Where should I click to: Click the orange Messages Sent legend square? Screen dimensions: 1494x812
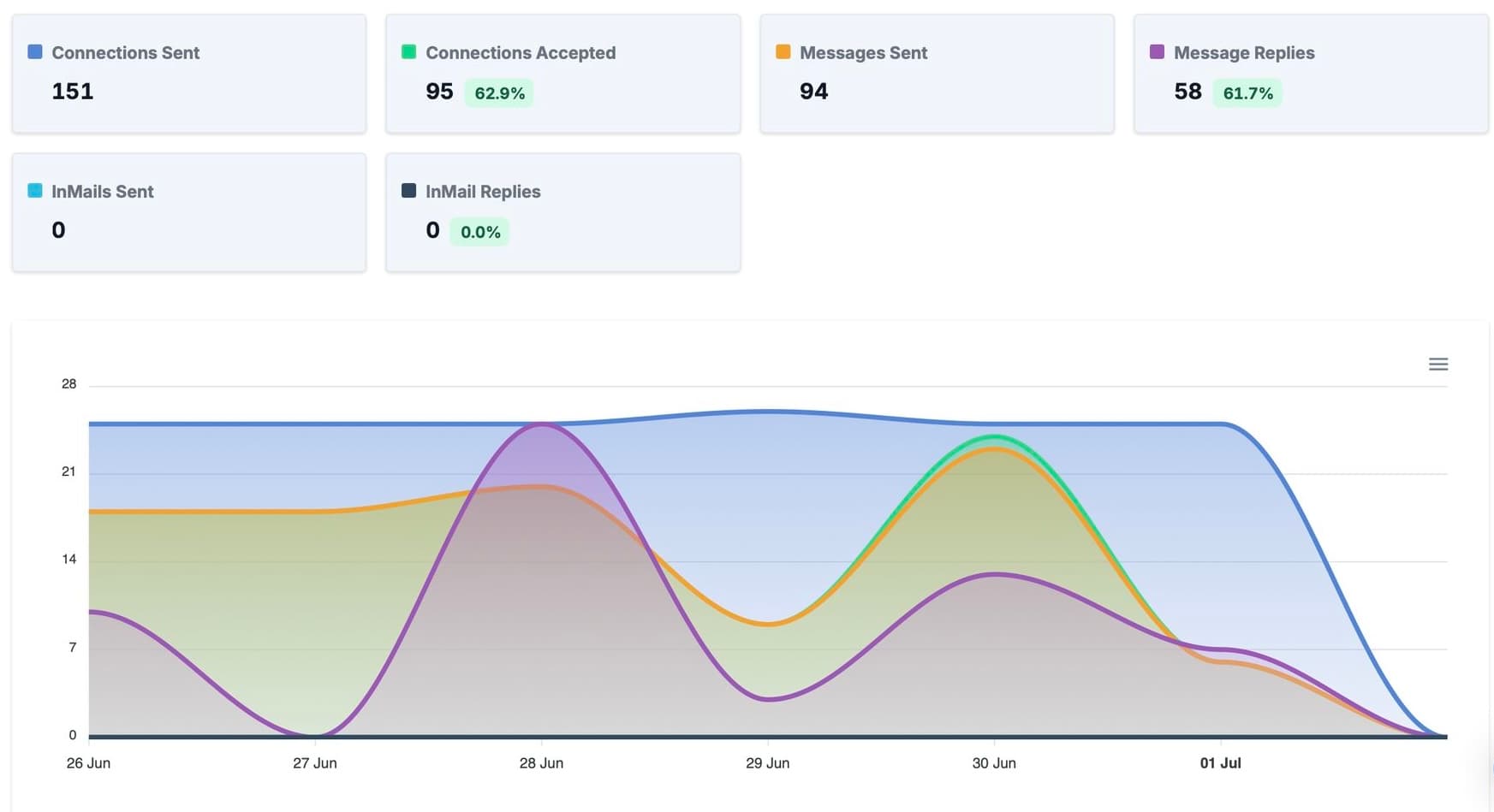pyautogui.click(x=782, y=52)
